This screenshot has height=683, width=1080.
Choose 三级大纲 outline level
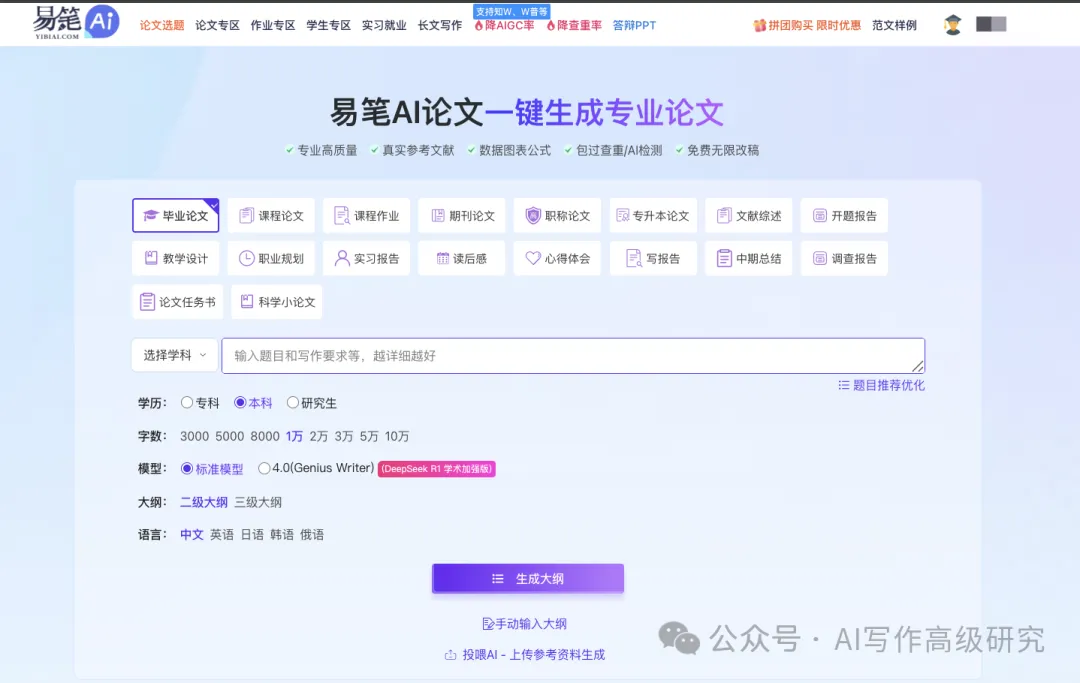(x=258, y=502)
